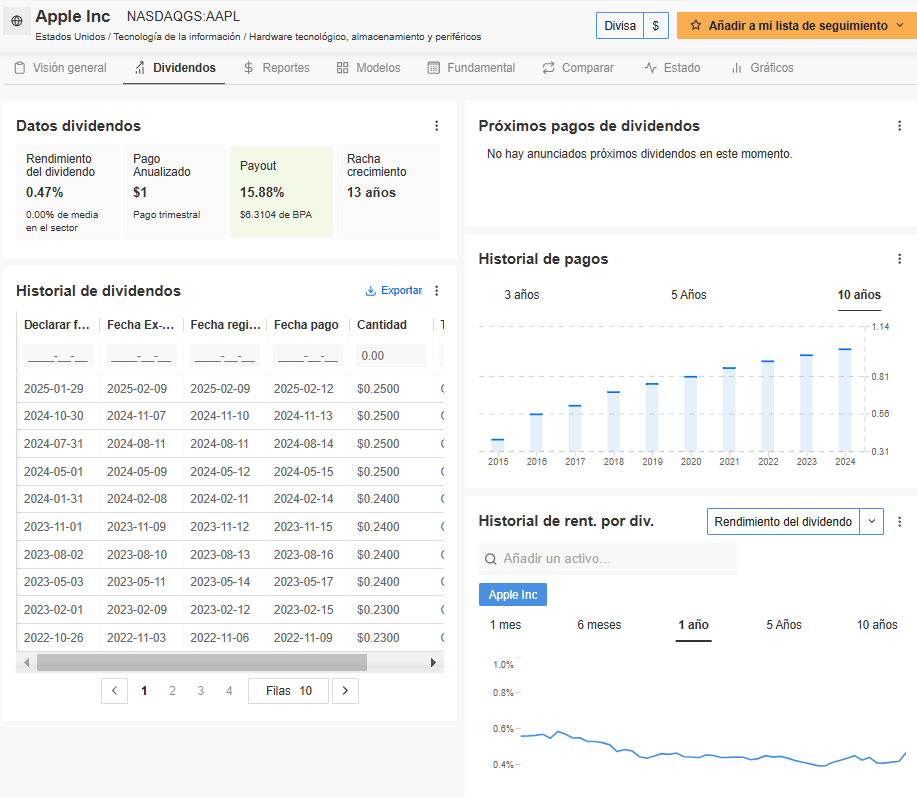Image resolution: width=917 pixels, height=797 pixels.
Task: Select the 1 año yield range
Action: tap(694, 625)
